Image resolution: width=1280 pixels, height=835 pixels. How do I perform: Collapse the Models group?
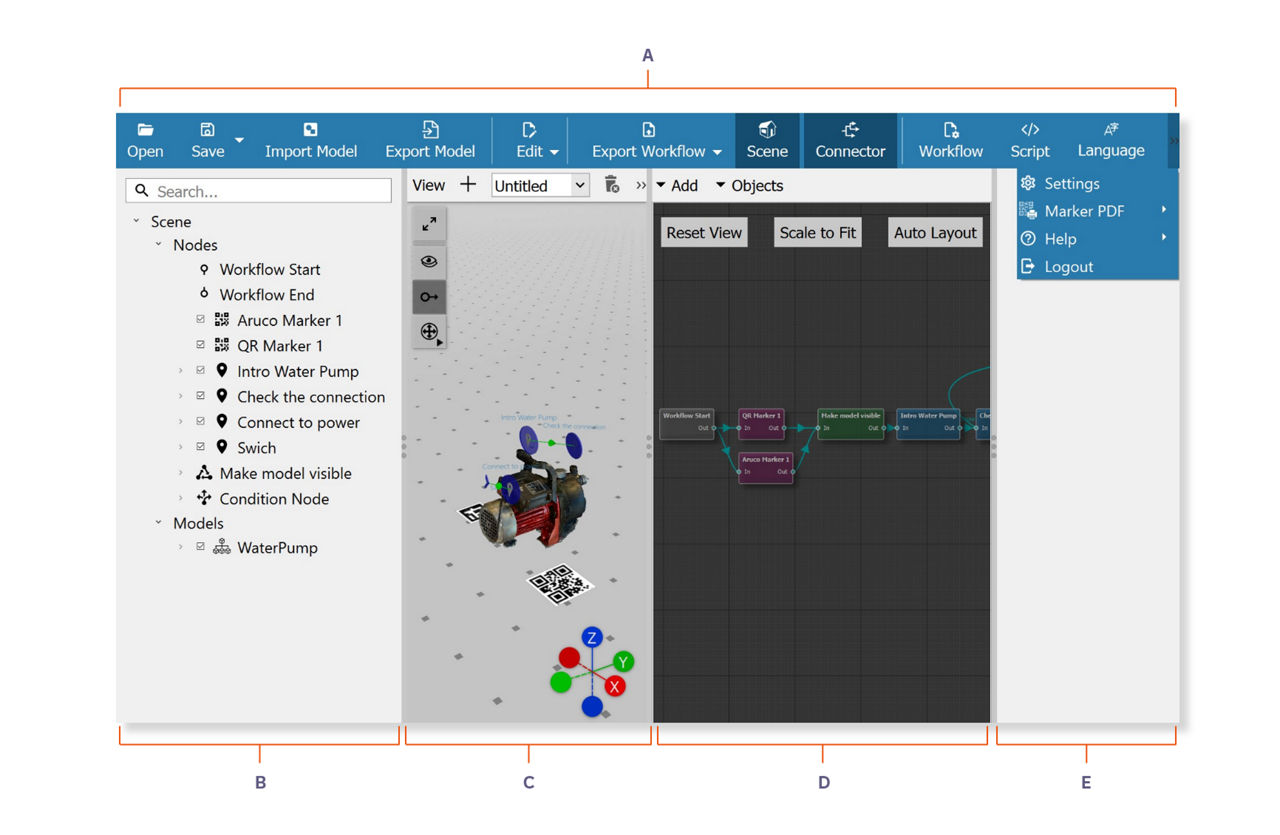point(158,522)
